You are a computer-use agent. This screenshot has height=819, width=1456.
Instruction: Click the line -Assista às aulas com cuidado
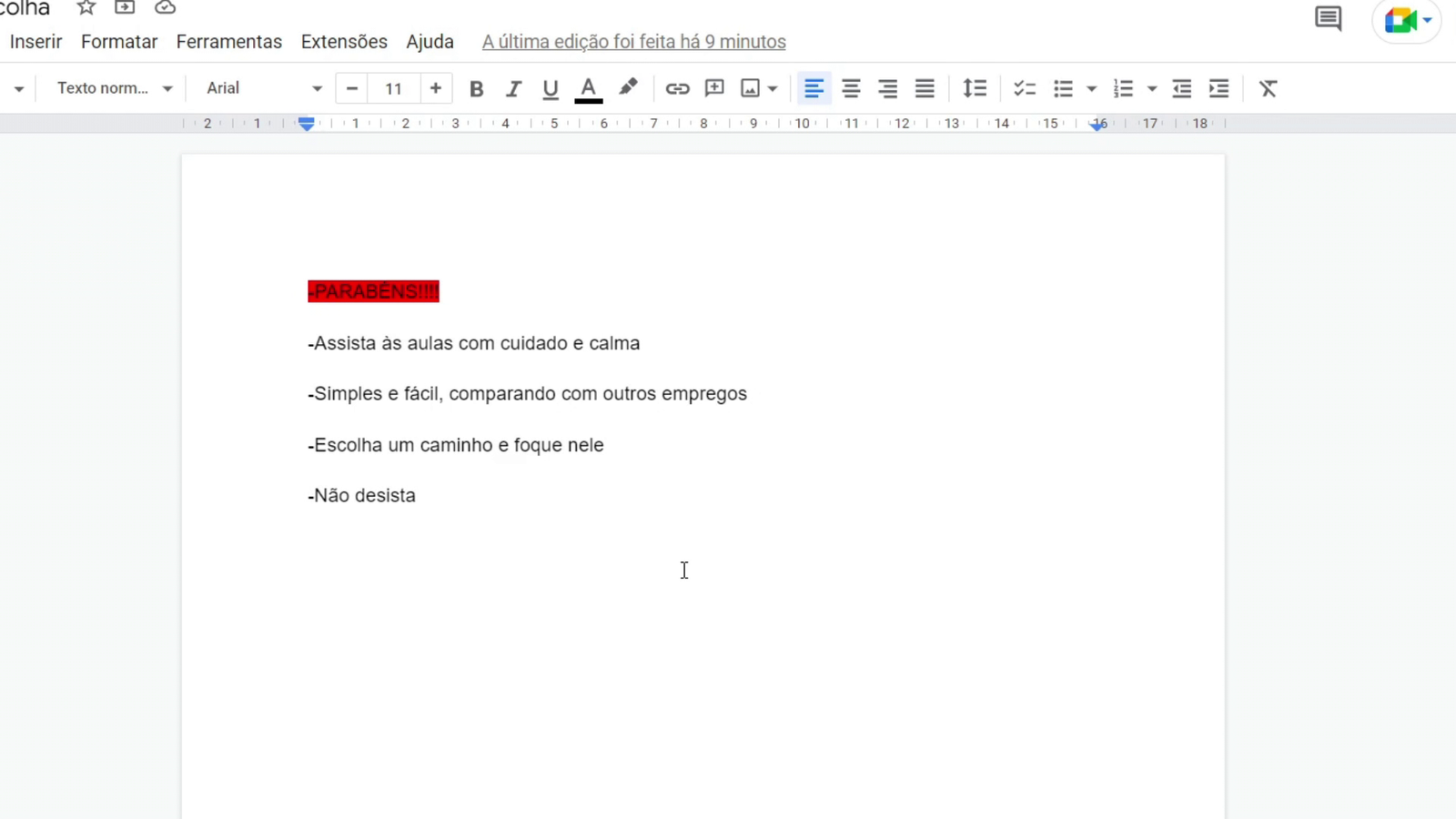[x=473, y=343]
